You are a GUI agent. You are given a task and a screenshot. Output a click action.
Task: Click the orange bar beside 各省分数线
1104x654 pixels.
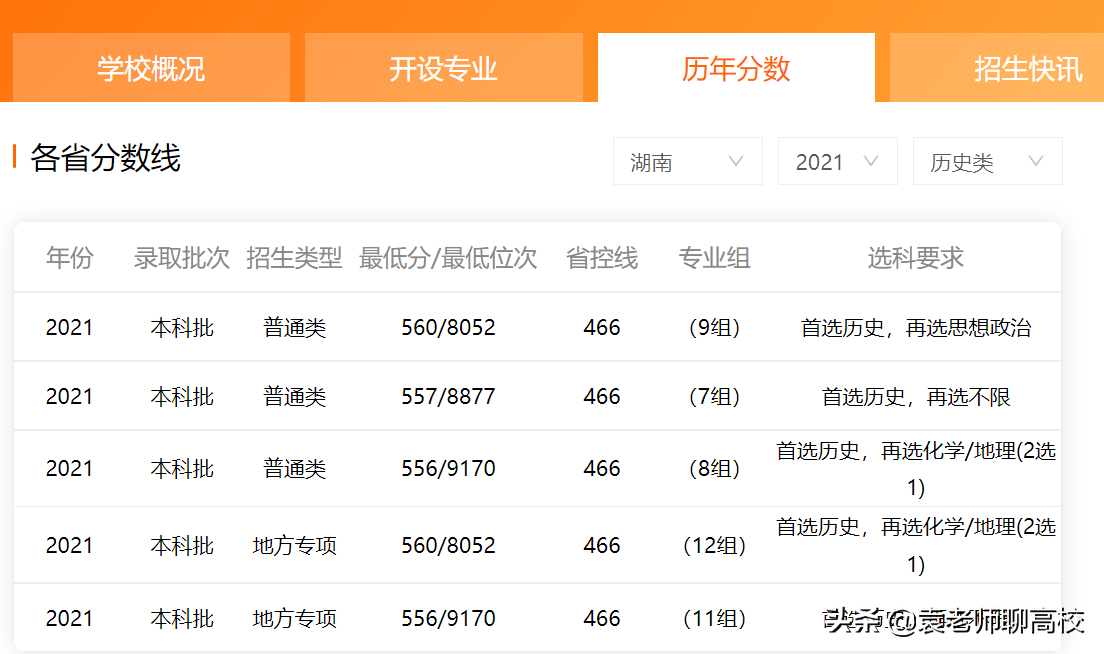pos(14,158)
